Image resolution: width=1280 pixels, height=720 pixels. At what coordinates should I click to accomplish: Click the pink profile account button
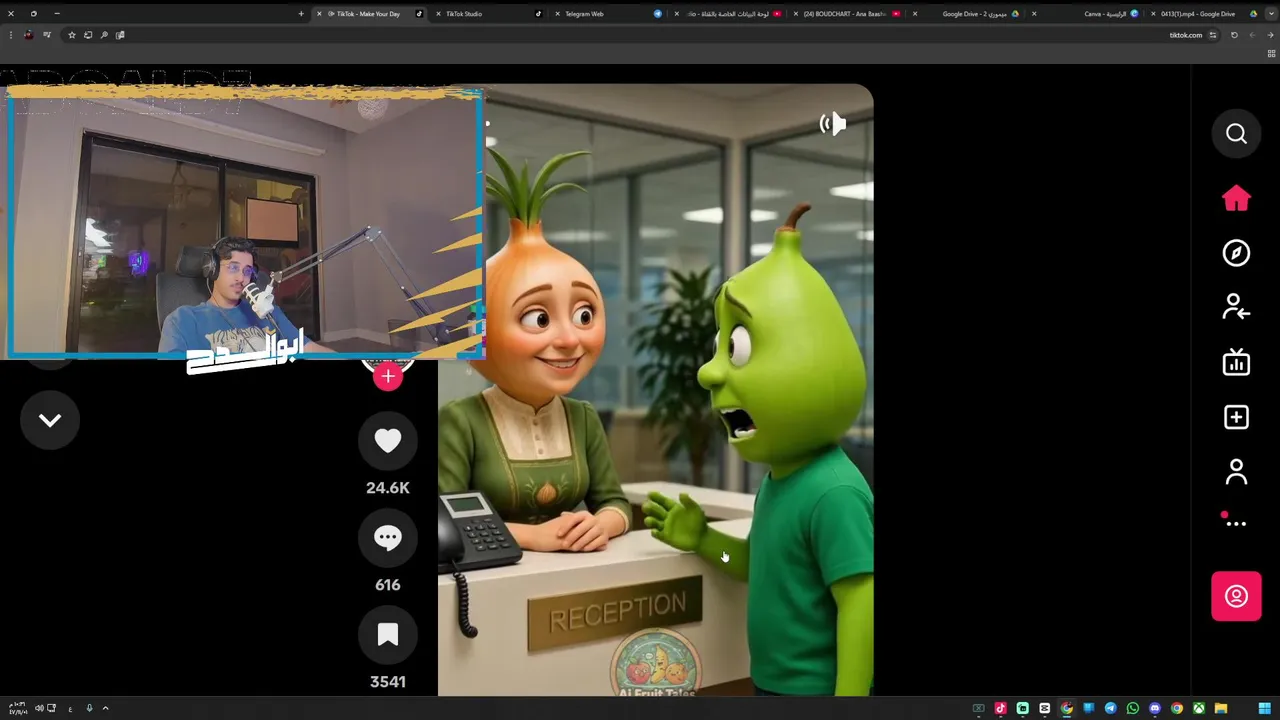point(1236,597)
